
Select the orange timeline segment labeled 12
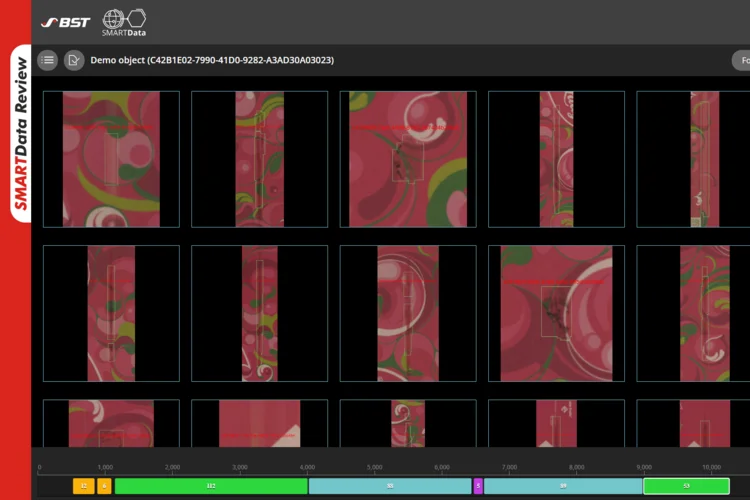point(84,486)
